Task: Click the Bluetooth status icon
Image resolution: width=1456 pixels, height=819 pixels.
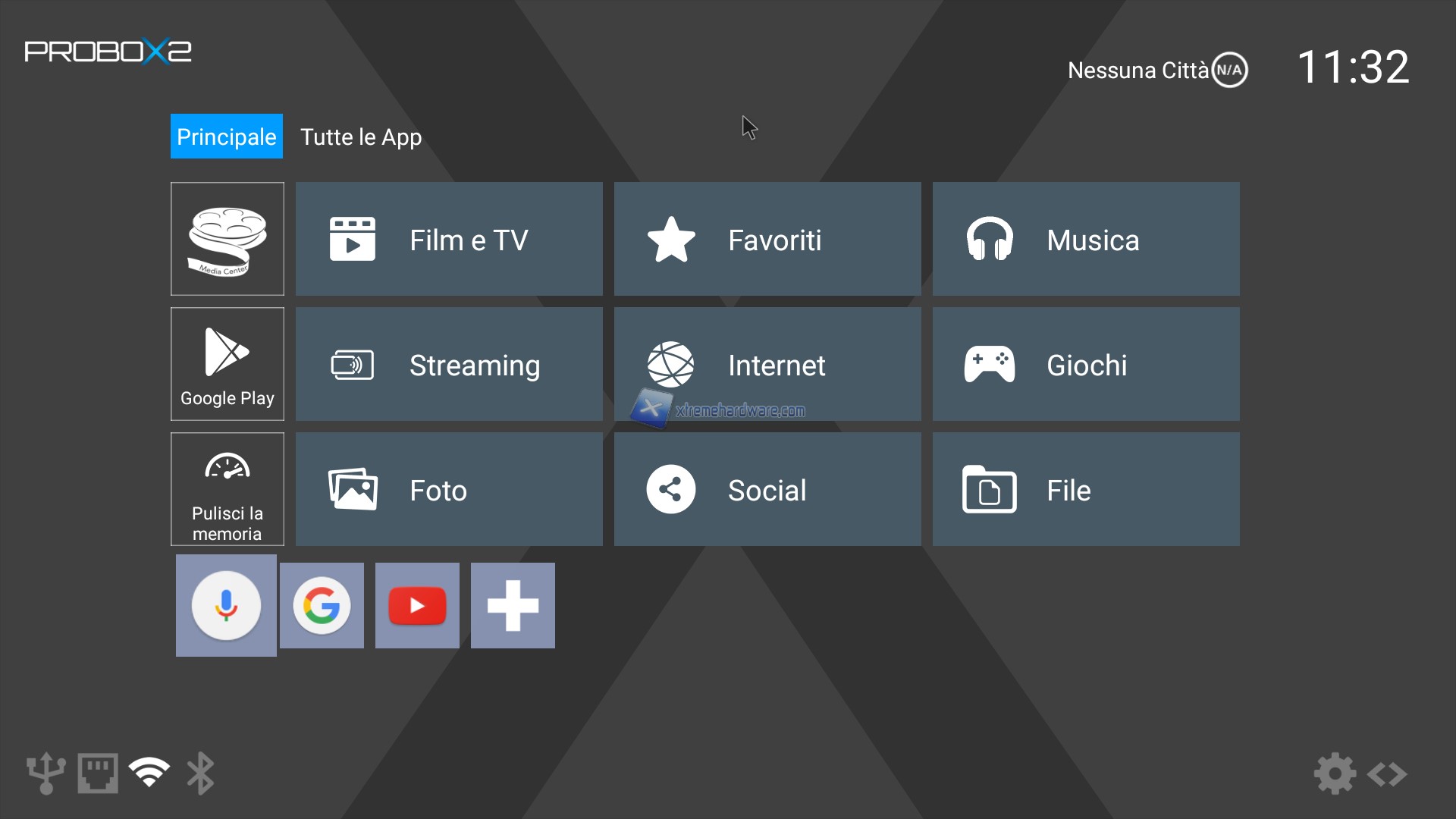Action: pos(200,773)
